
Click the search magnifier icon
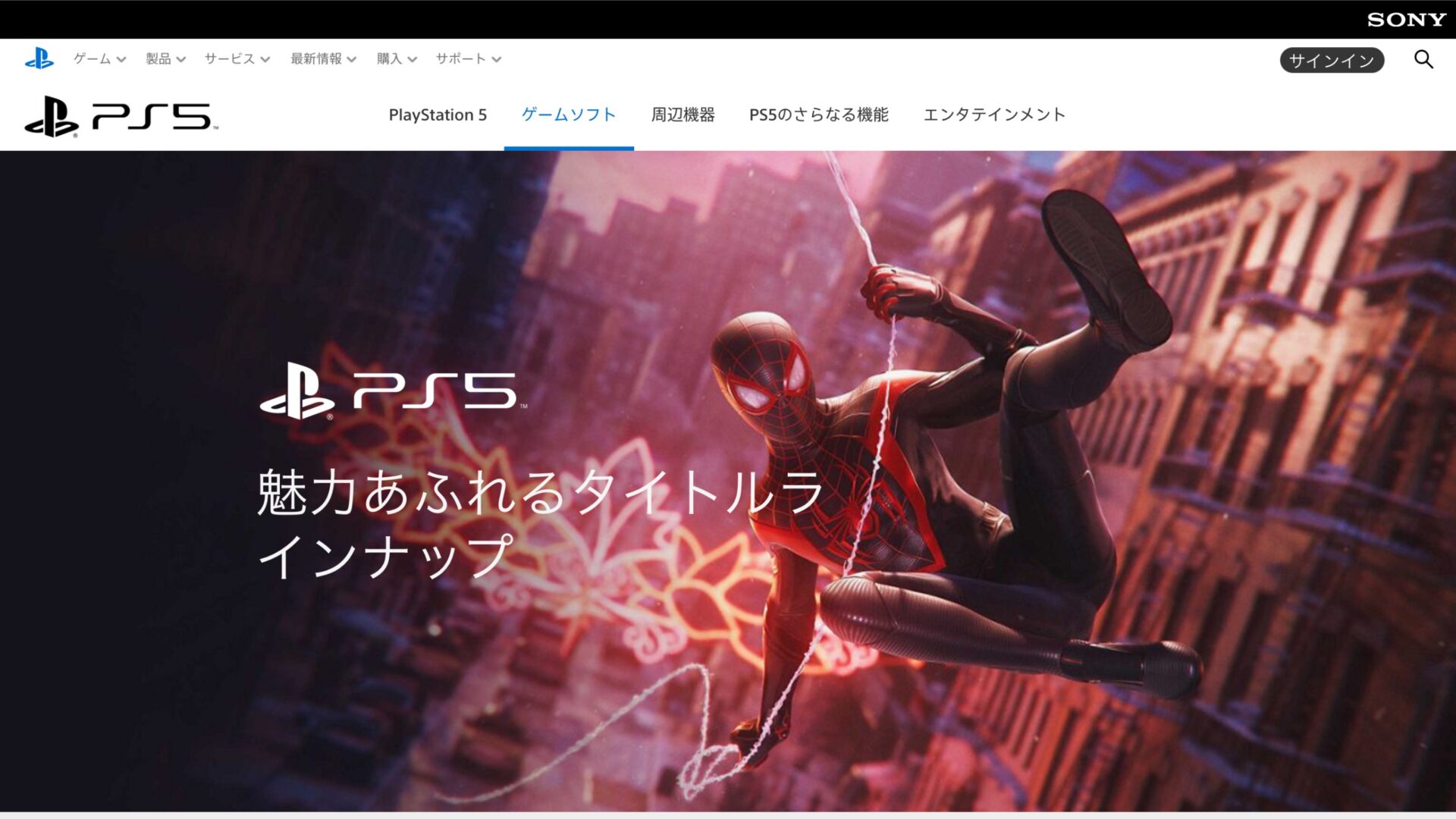pos(1423,59)
